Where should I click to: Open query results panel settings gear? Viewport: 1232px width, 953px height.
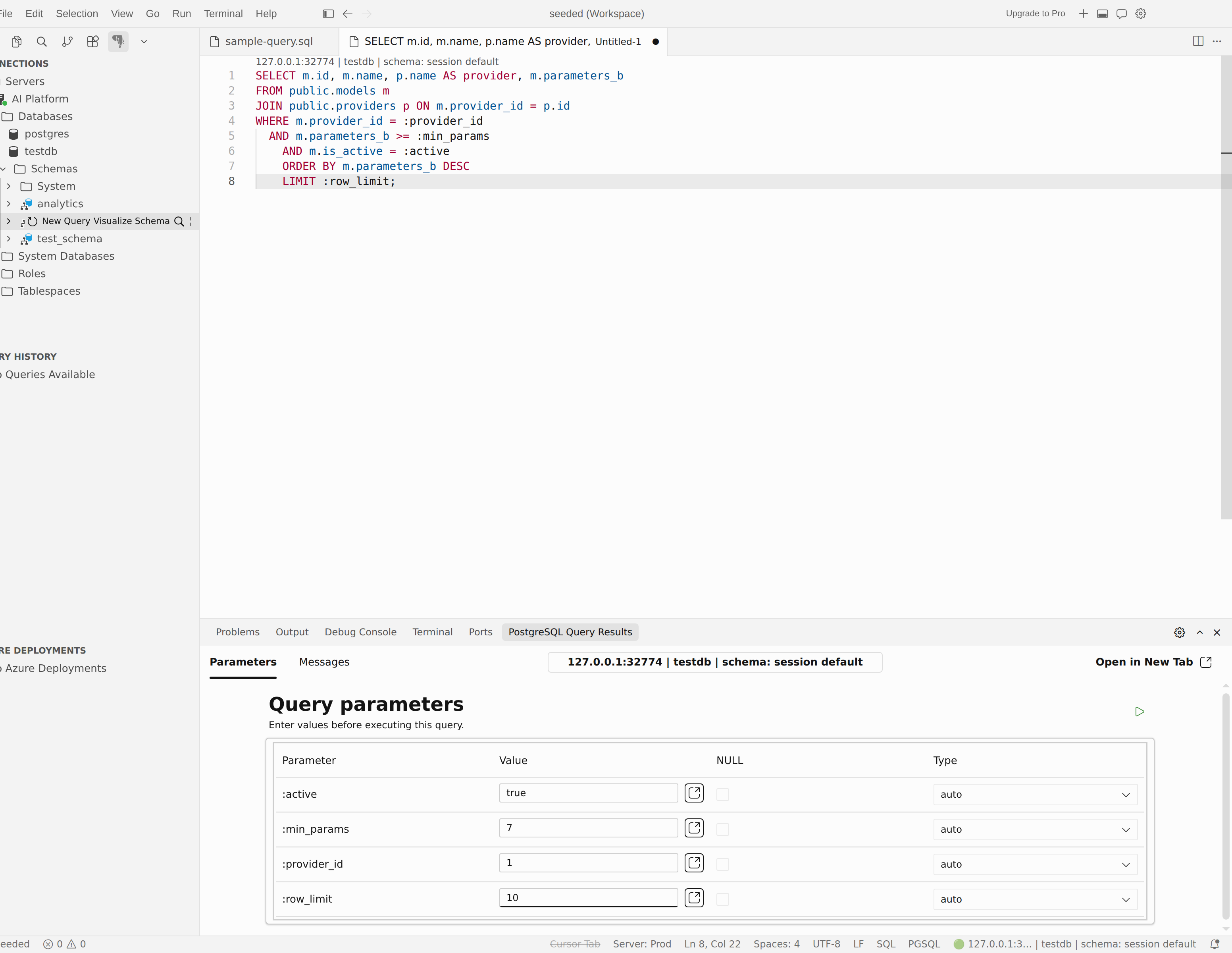click(x=1180, y=633)
